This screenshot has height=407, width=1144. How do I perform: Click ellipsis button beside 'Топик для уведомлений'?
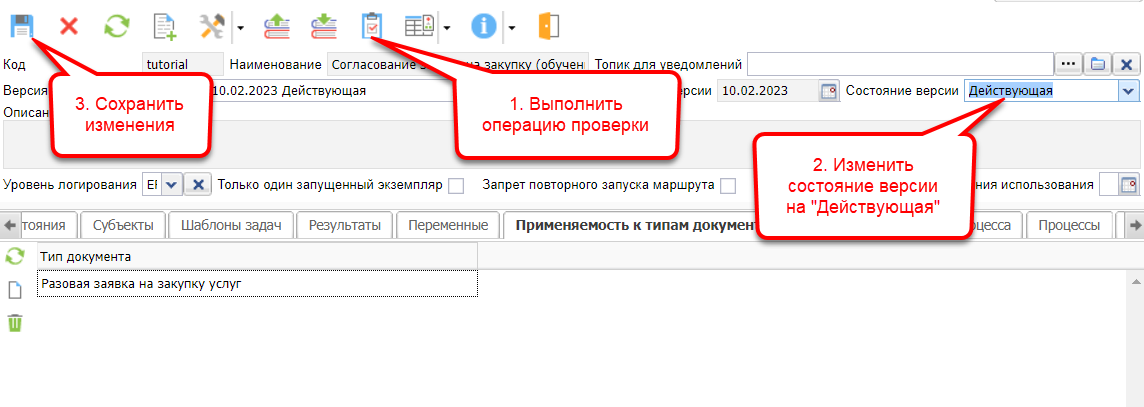click(x=1069, y=64)
